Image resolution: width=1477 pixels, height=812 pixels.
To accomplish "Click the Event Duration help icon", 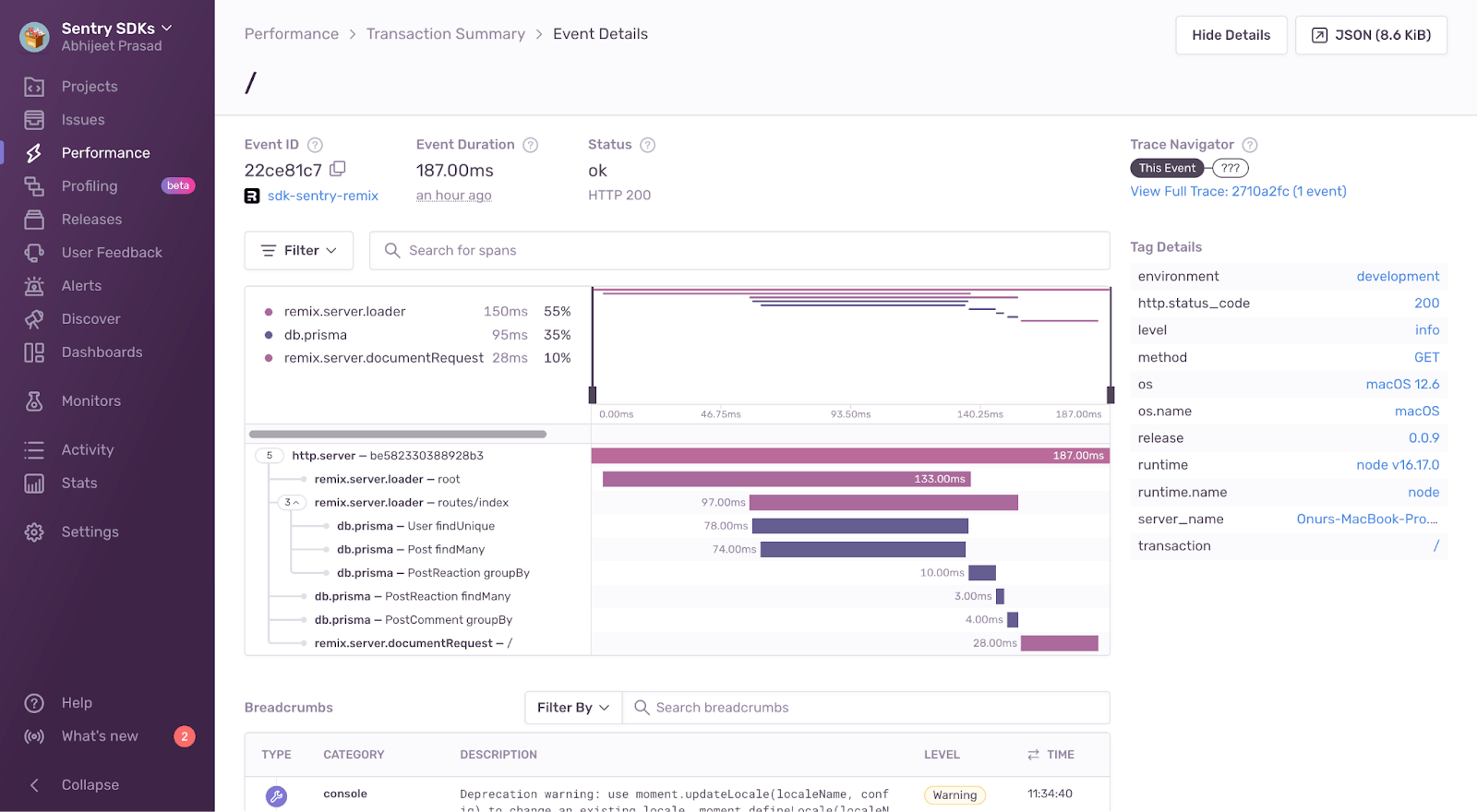I will pos(531,145).
